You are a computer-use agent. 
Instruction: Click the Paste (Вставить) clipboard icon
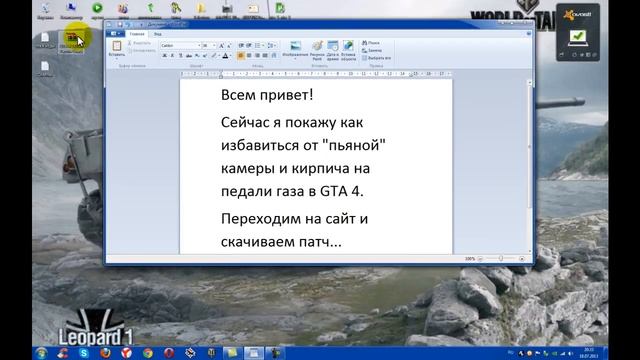[x=117, y=46]
